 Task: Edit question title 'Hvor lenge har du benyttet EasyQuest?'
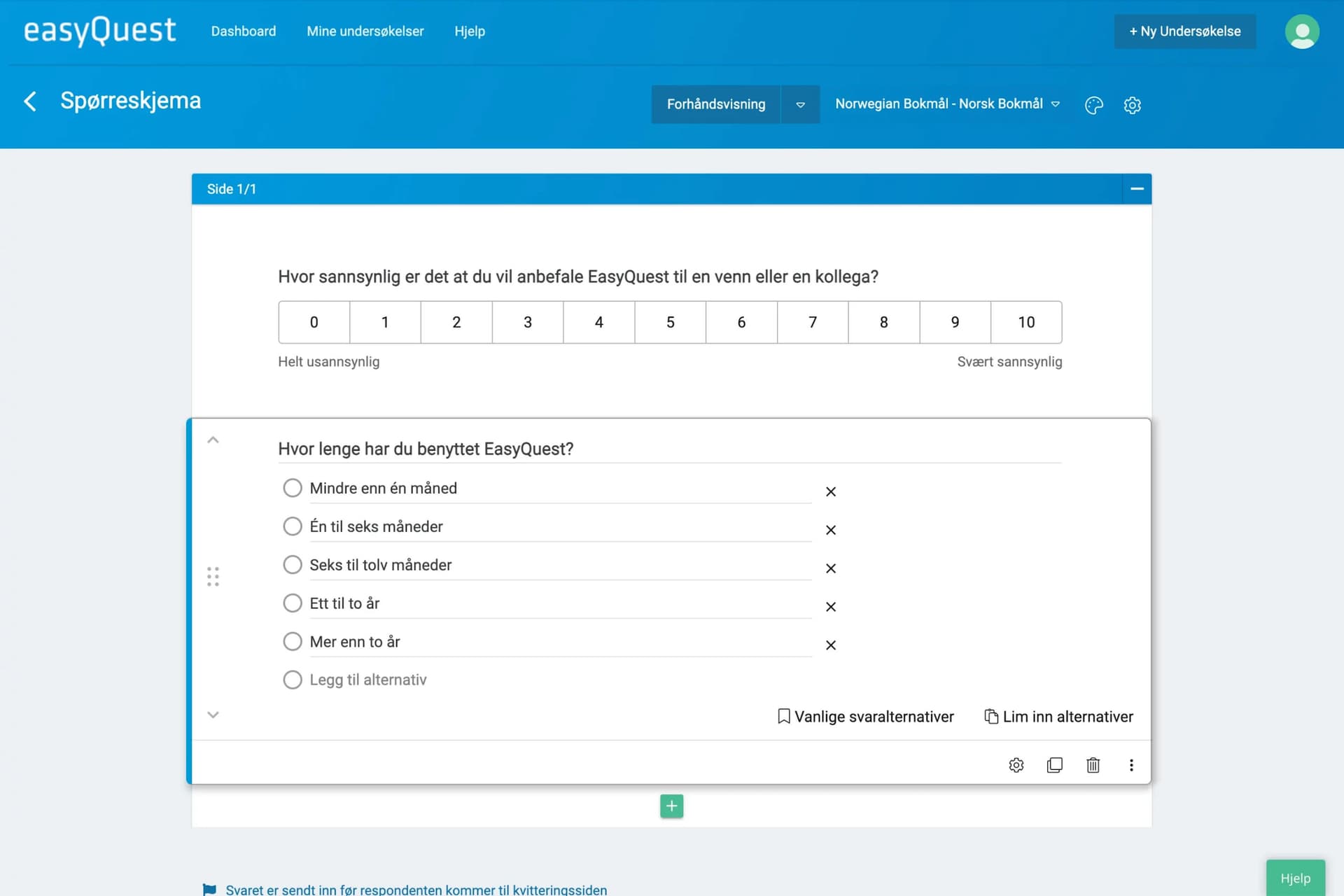point(669,449)
